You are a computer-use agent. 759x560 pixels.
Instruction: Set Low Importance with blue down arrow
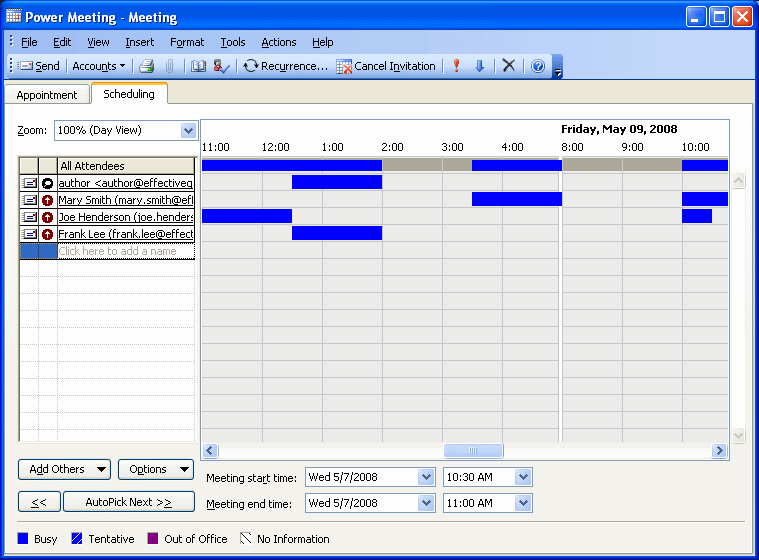[480, 66]
